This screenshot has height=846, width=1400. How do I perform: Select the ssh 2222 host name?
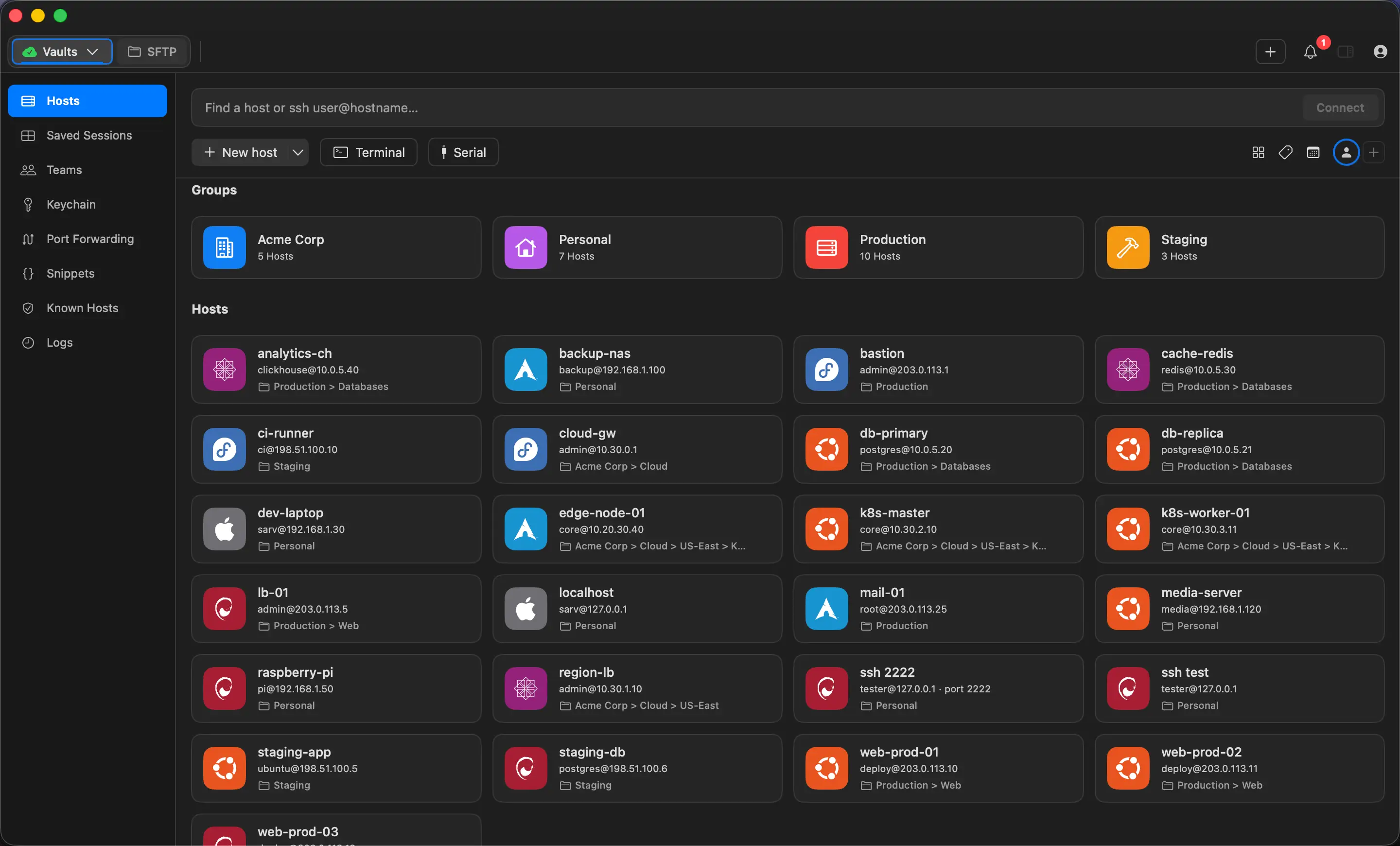(887, 672)
